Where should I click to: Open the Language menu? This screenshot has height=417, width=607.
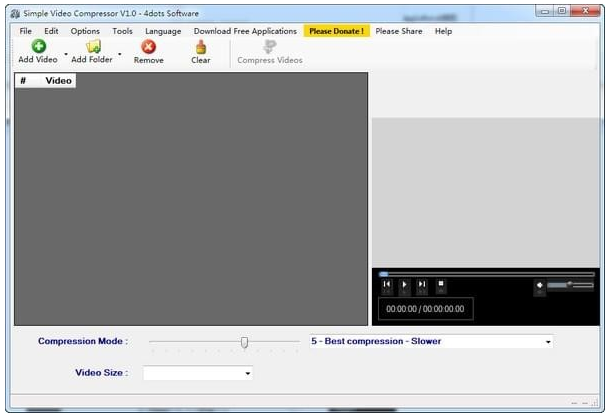tap(163, 31)
